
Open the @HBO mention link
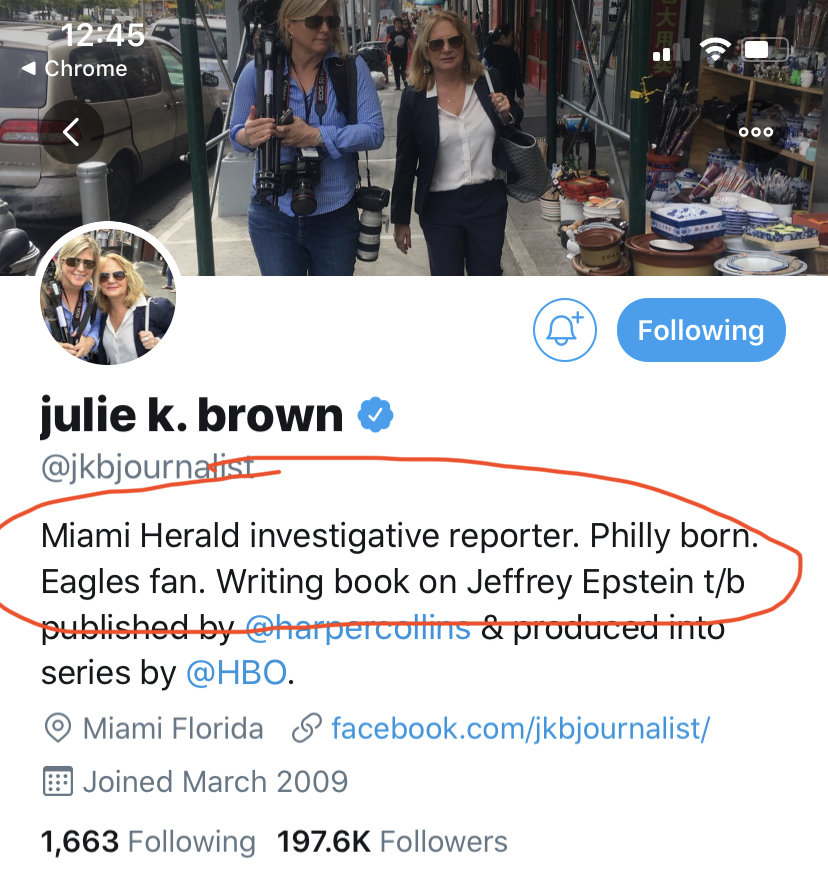click(x=236, y=673)
